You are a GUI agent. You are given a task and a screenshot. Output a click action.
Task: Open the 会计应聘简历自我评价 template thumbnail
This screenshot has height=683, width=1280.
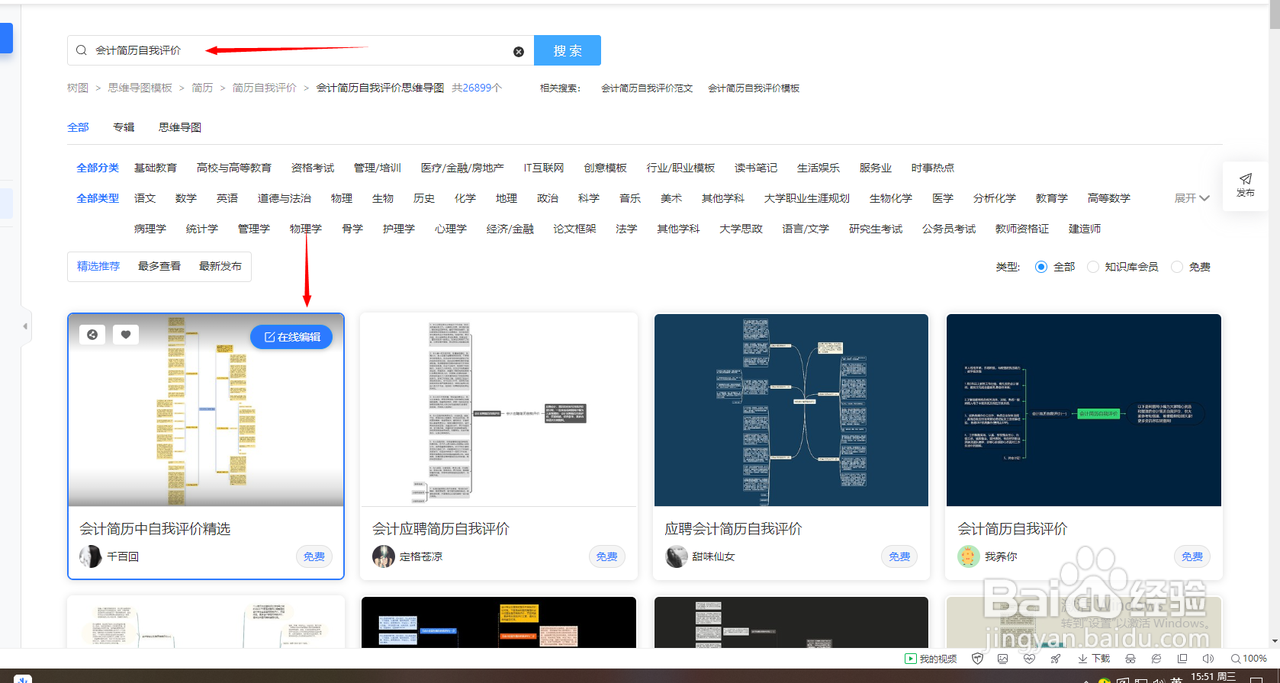(498, 410)
